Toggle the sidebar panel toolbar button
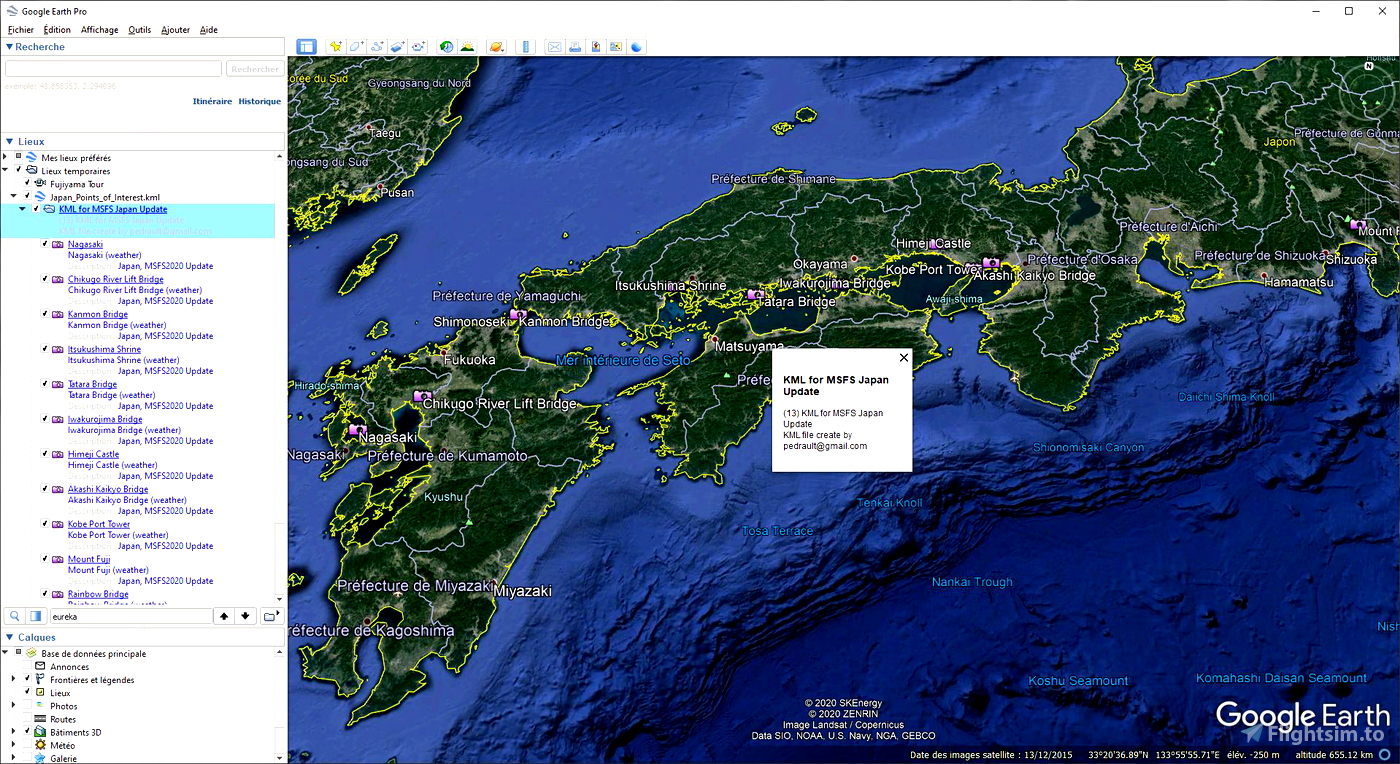1400x764 pixels. pos(307,47)
